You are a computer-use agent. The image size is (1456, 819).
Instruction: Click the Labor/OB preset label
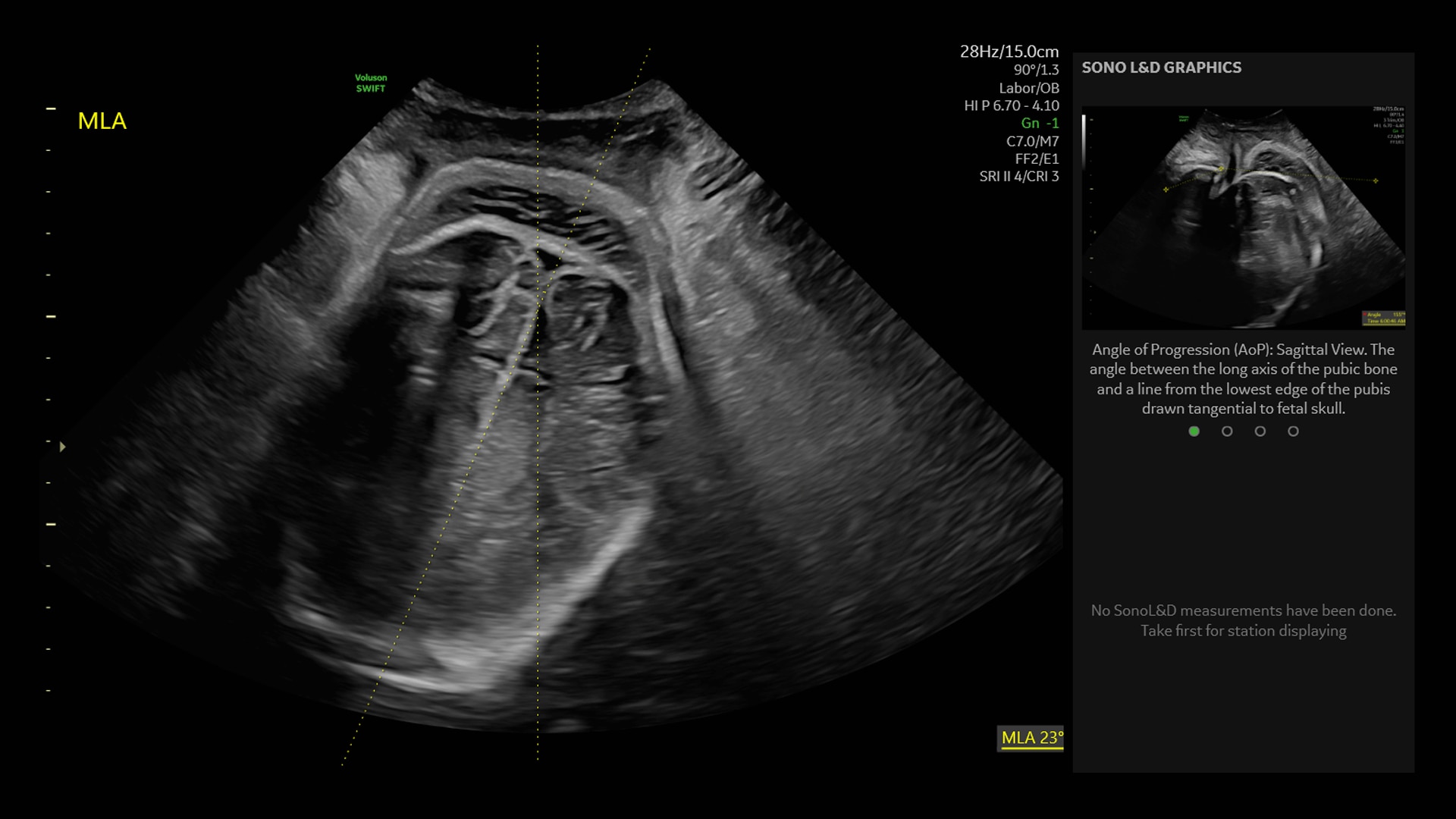click(x=1028, y=88)
